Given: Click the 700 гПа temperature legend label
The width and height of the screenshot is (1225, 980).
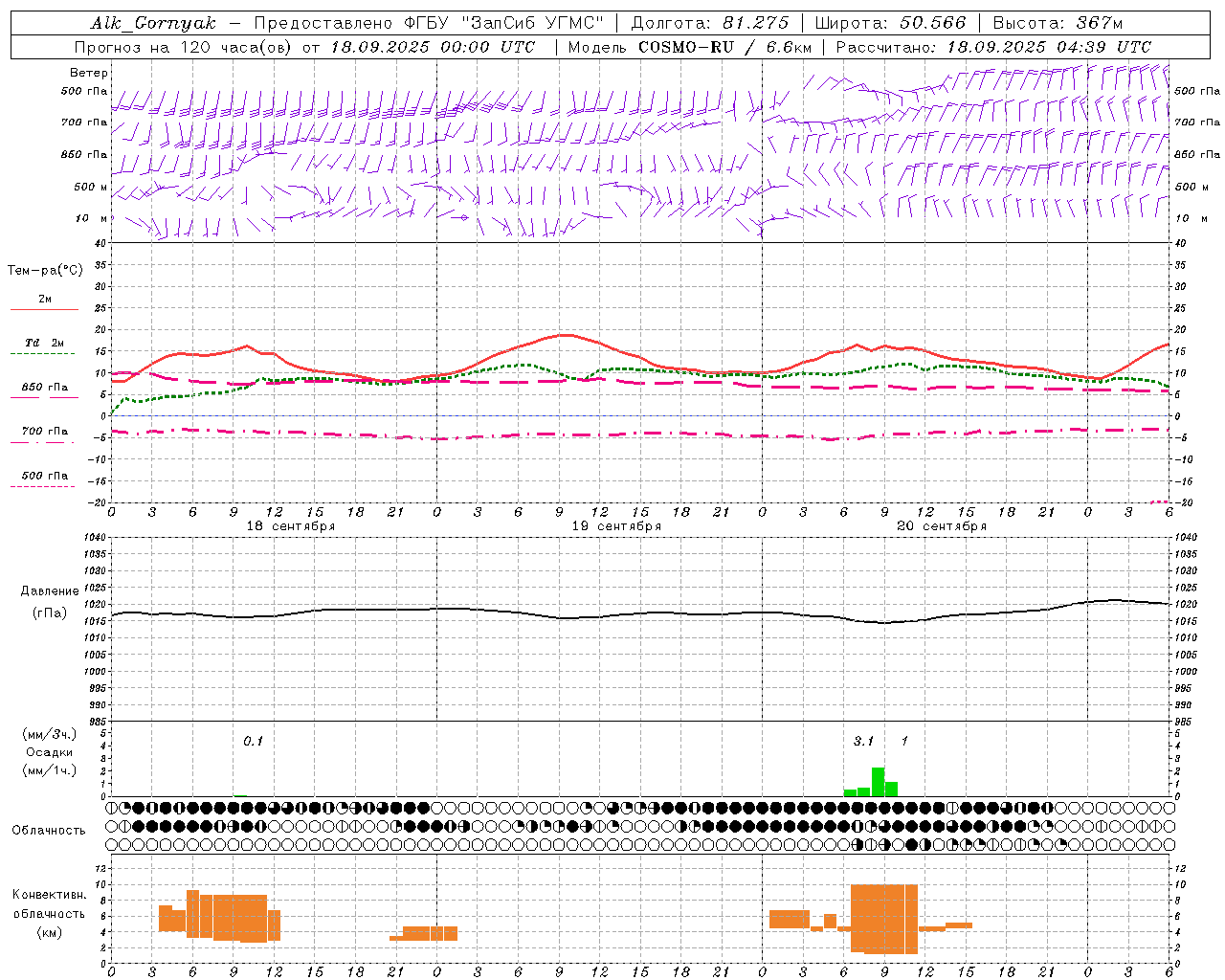Looking at the screenshot, I should click(45, 432).
